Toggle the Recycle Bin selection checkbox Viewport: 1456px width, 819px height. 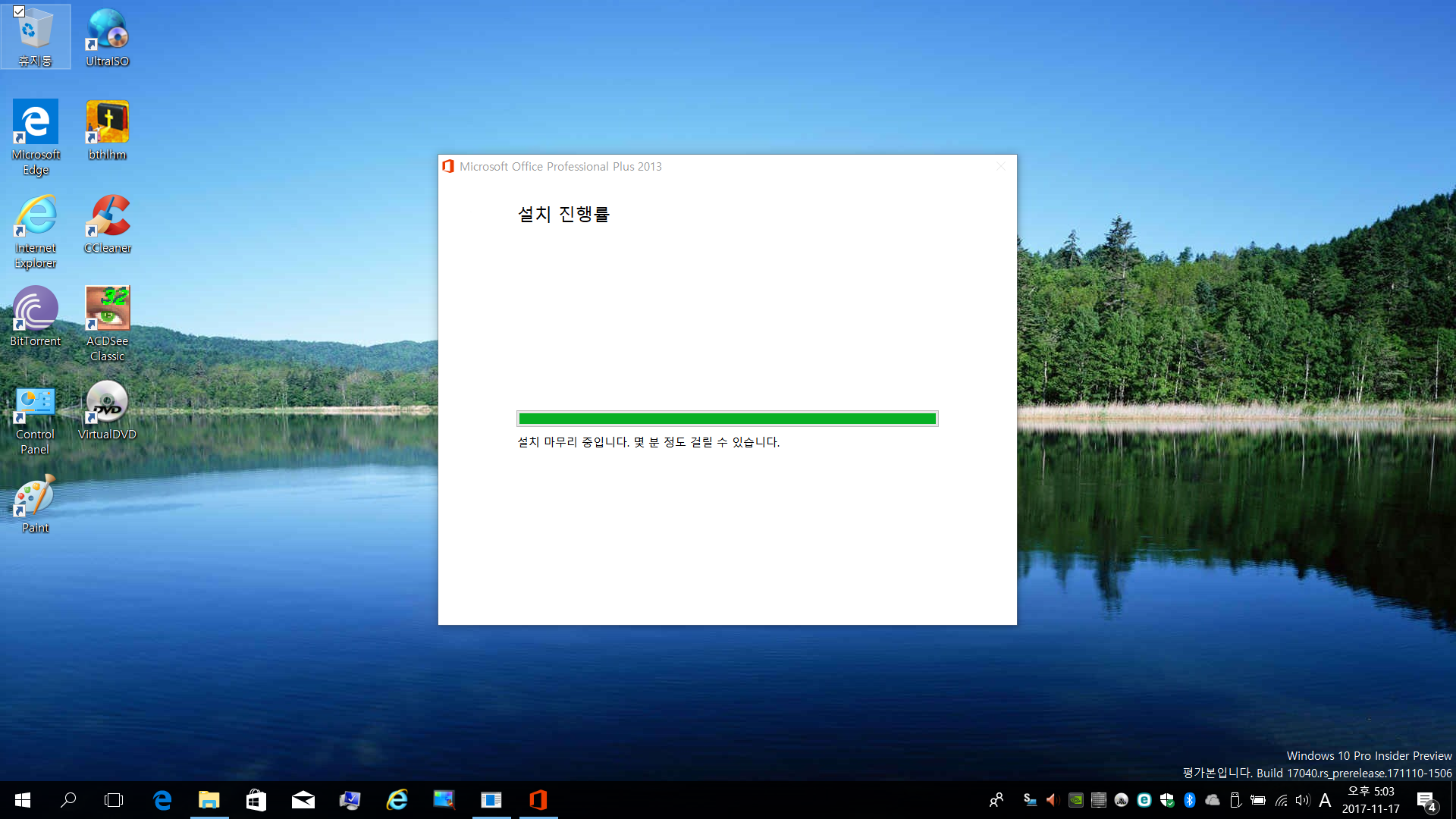point(19,11)
